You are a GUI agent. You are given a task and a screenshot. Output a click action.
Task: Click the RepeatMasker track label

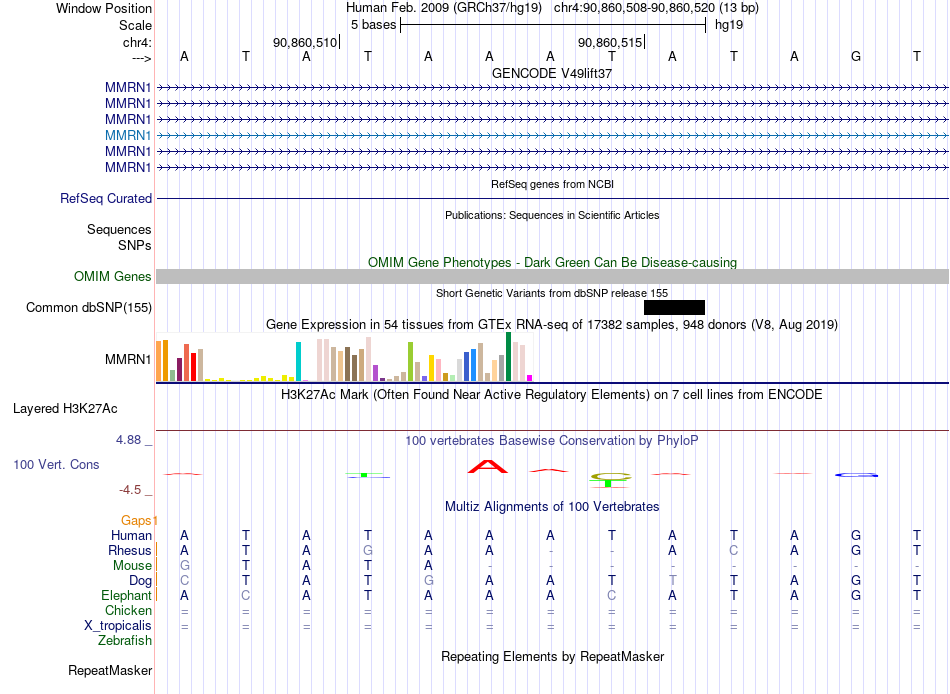[110, 670]
